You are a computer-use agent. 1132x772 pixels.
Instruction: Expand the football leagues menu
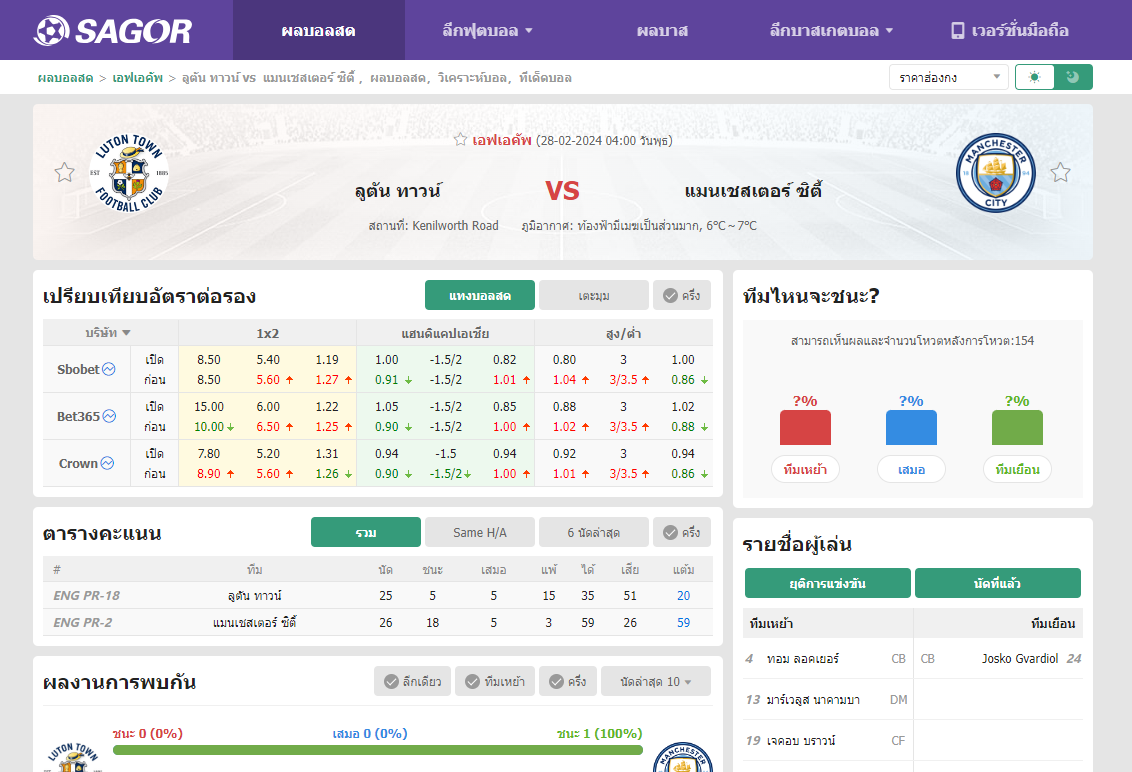click(x=487, y=30)
